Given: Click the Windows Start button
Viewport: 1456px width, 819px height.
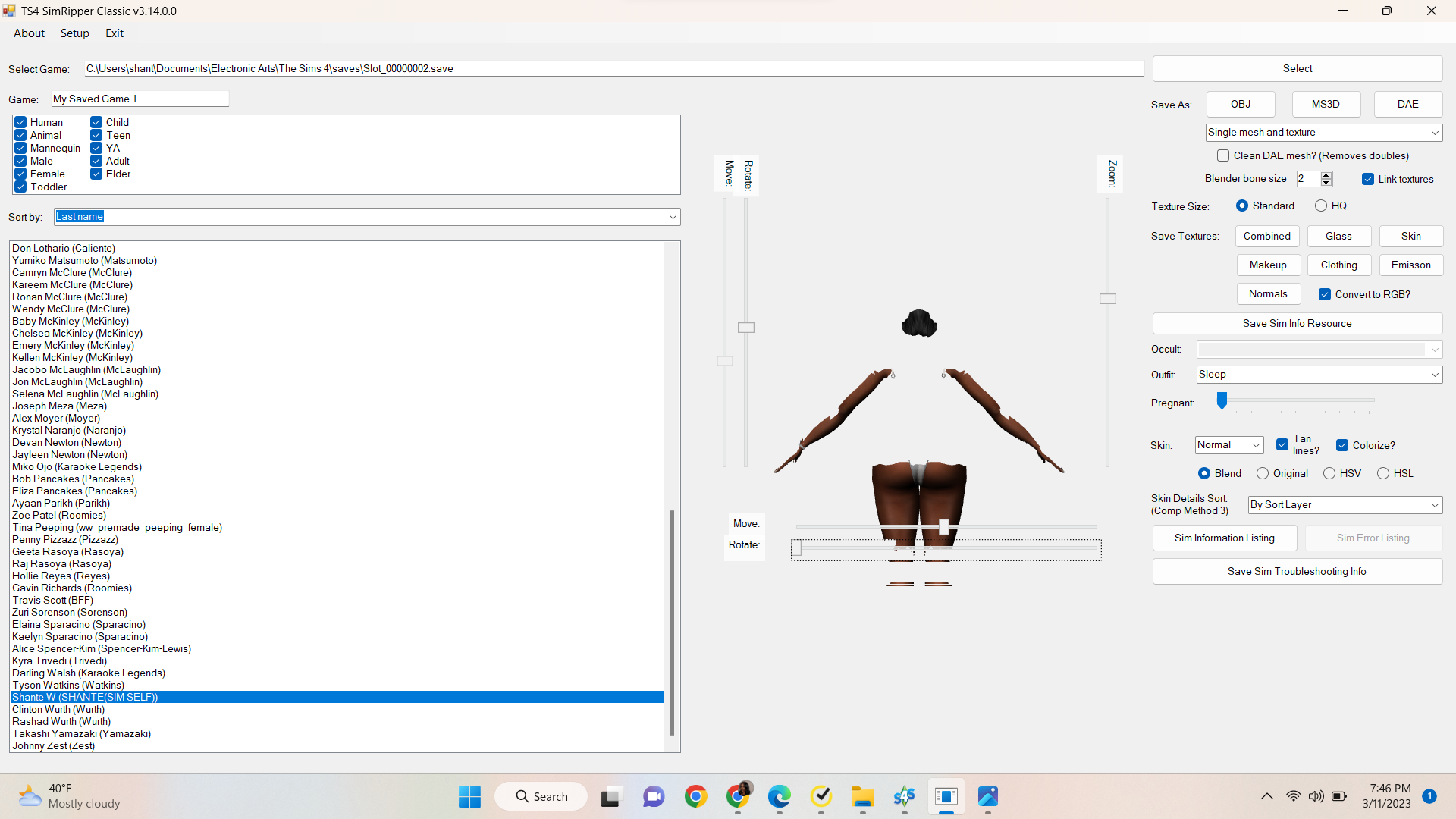Looking at the screenshot, I should point(469,796).
